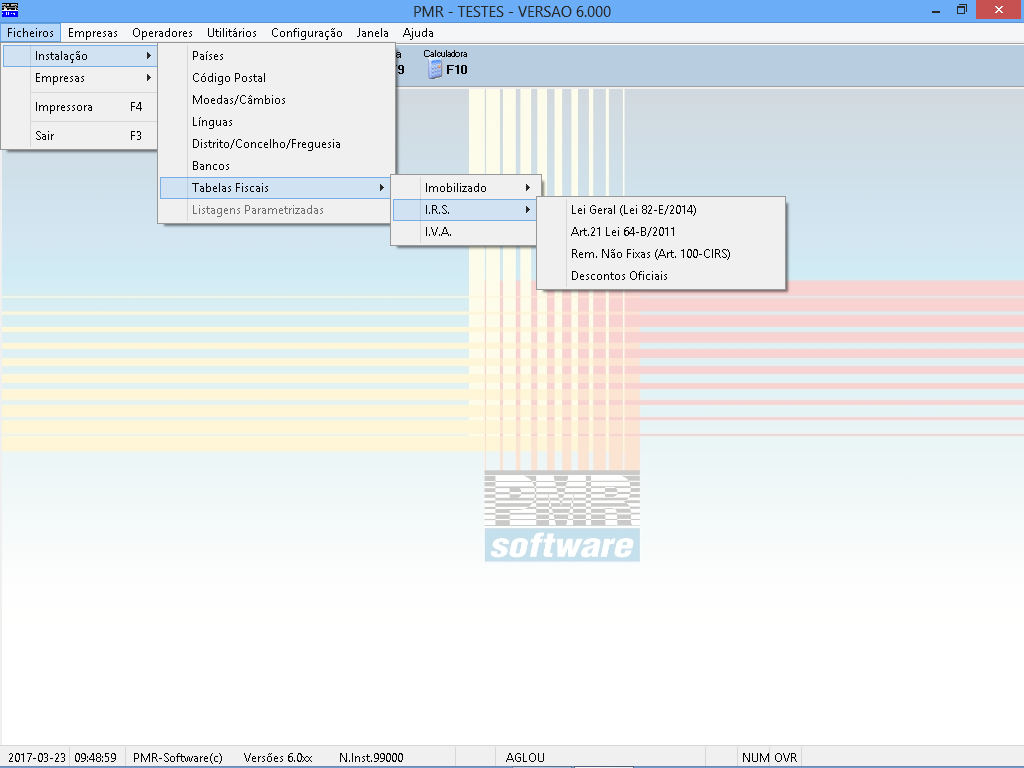The width and height of the screenshot is (1024, 768).
Task: Click N.Inst.99000 status text
Action: click(371, 758)
